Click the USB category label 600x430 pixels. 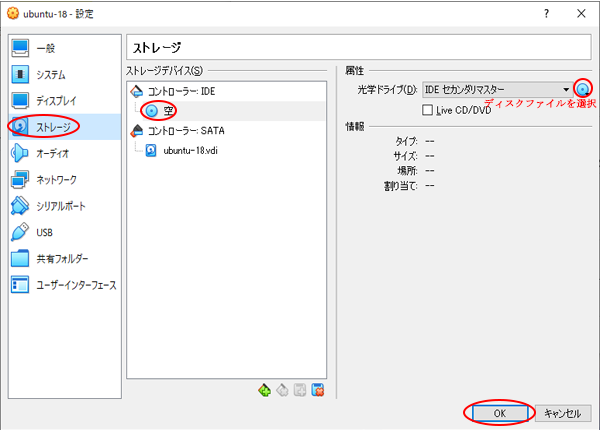tap(44, 233)
